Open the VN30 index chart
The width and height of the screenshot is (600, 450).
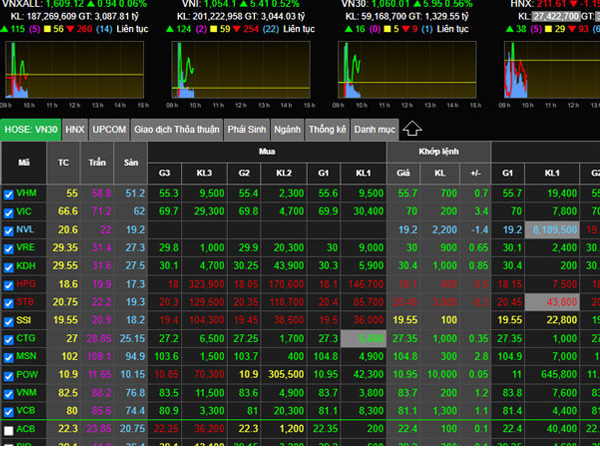pyautogui.click(x=407, y=70)
